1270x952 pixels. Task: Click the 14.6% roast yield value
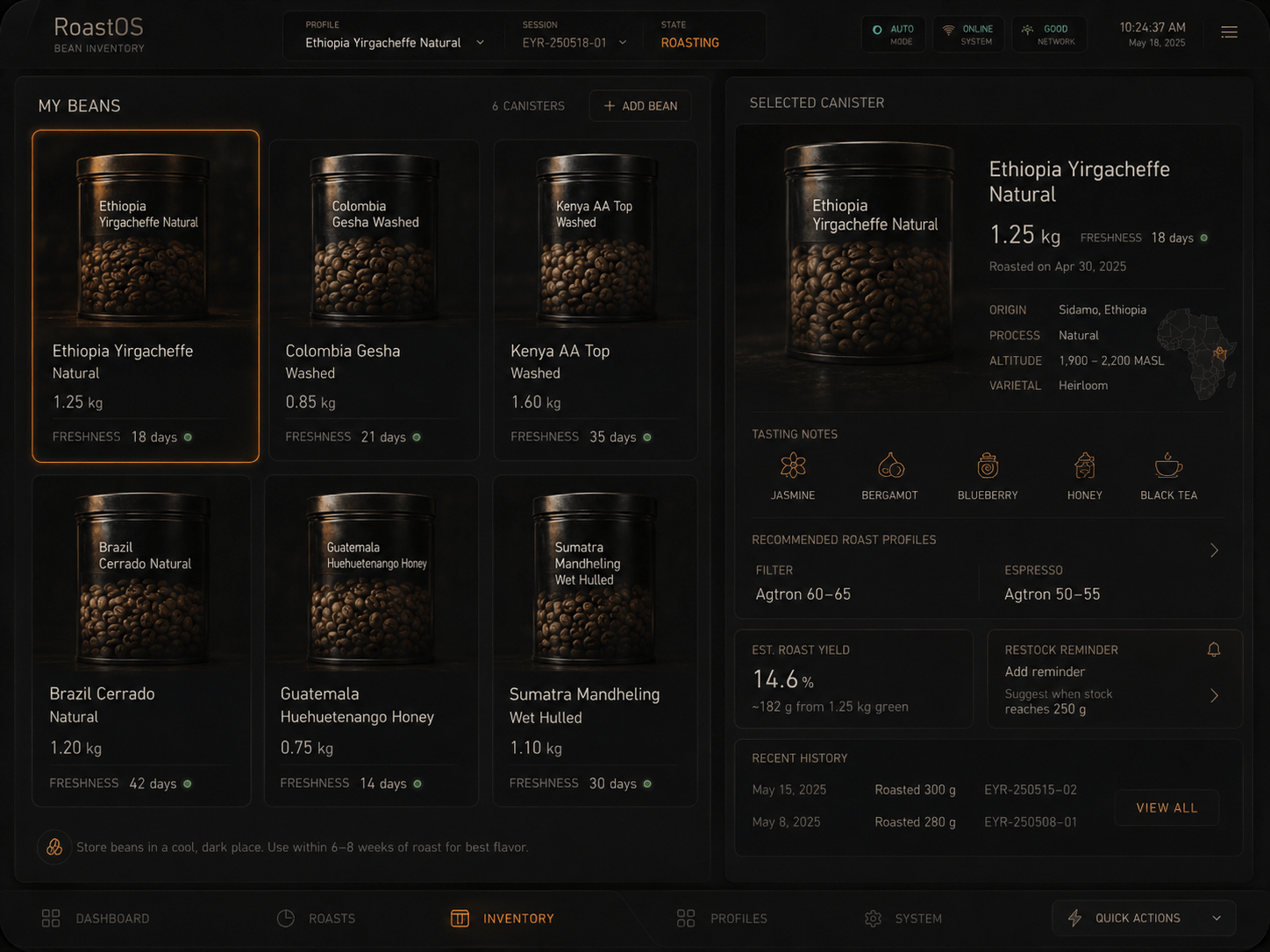(783, 679)
